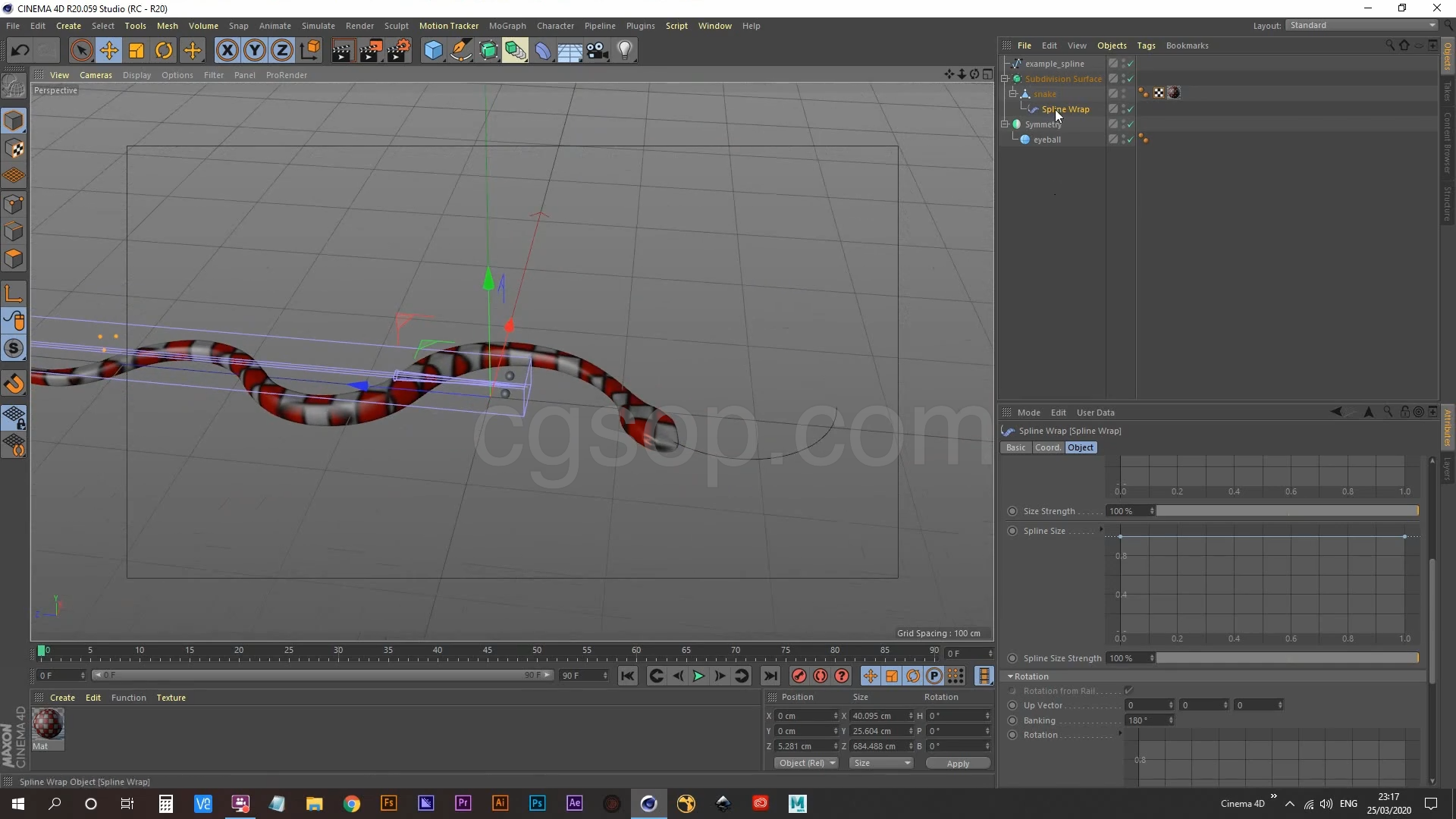
Task: Open the Cube primitive icon
Action: pos(433,51)
